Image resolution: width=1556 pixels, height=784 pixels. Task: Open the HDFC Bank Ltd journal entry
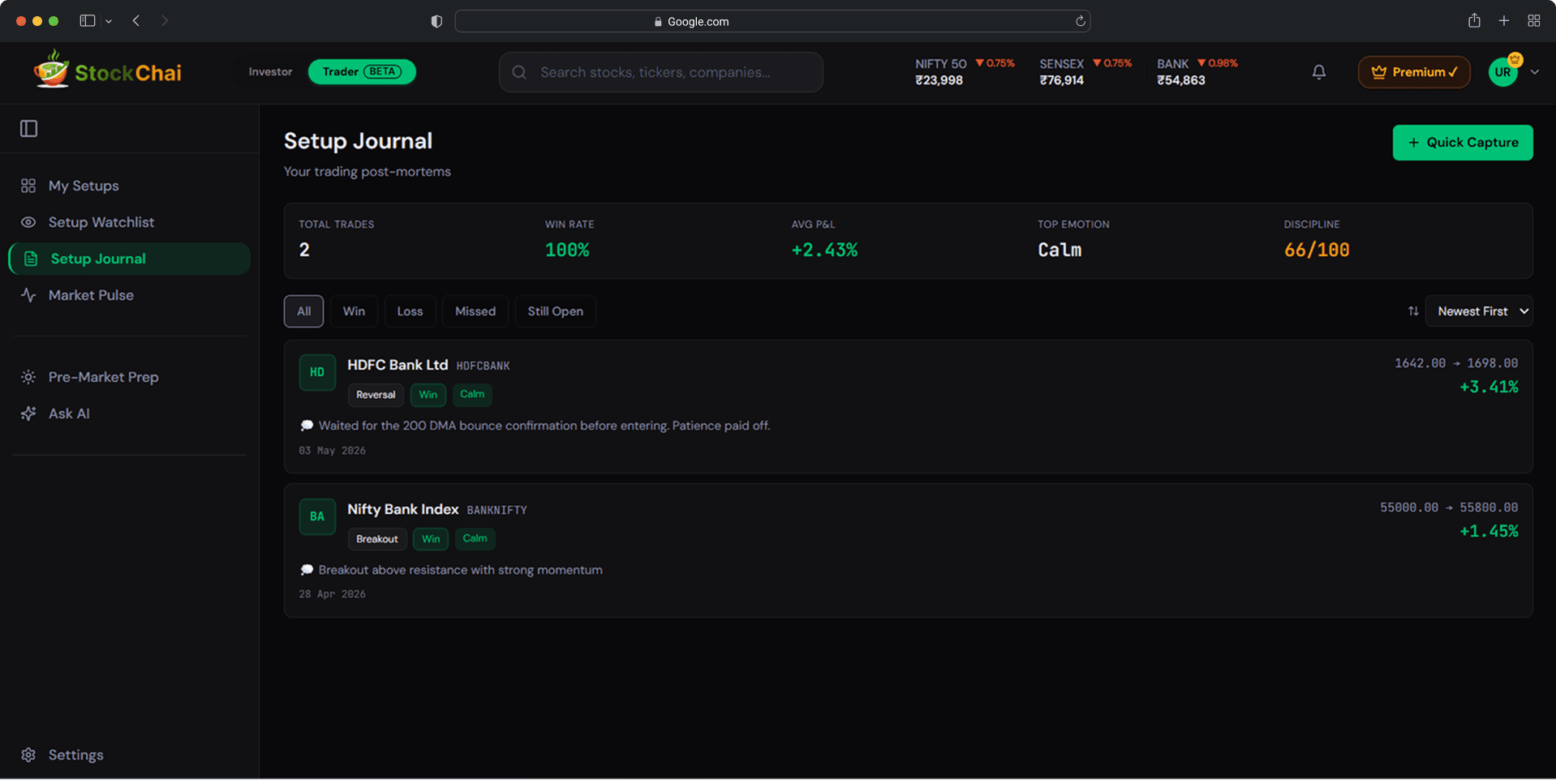coord(909,406)
